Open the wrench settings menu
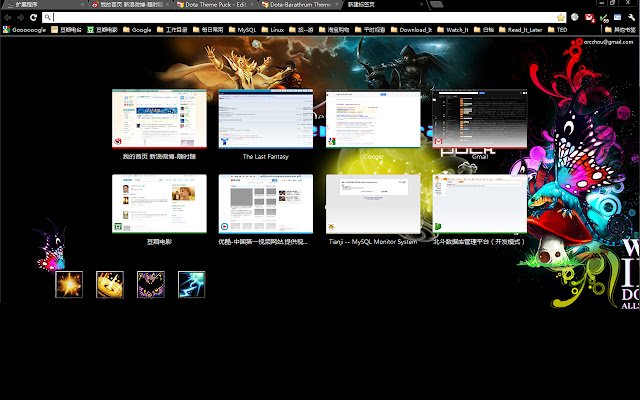 tap(631, 17)
